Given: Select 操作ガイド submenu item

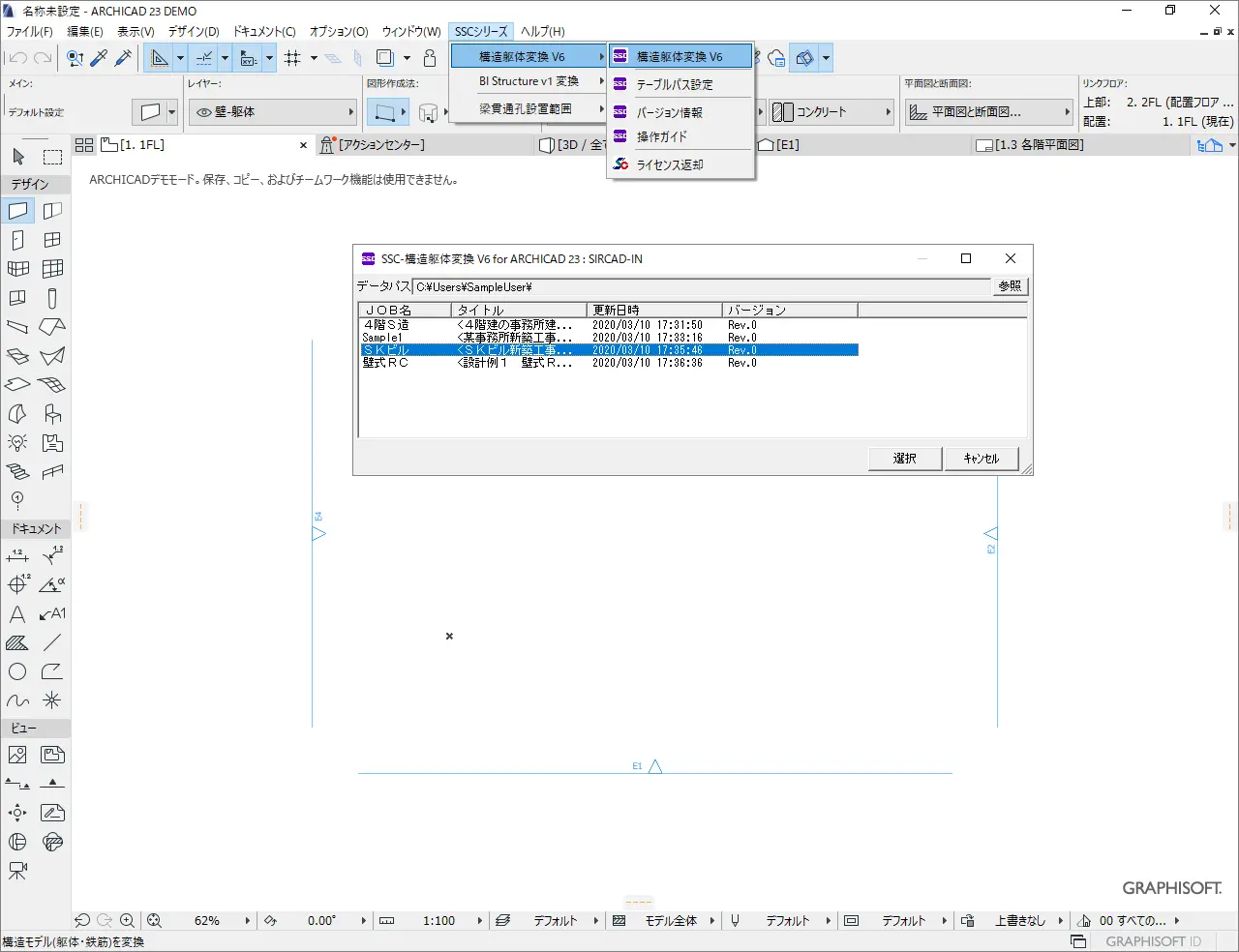Looking at the screenshot, I should [x=681, y=136].
